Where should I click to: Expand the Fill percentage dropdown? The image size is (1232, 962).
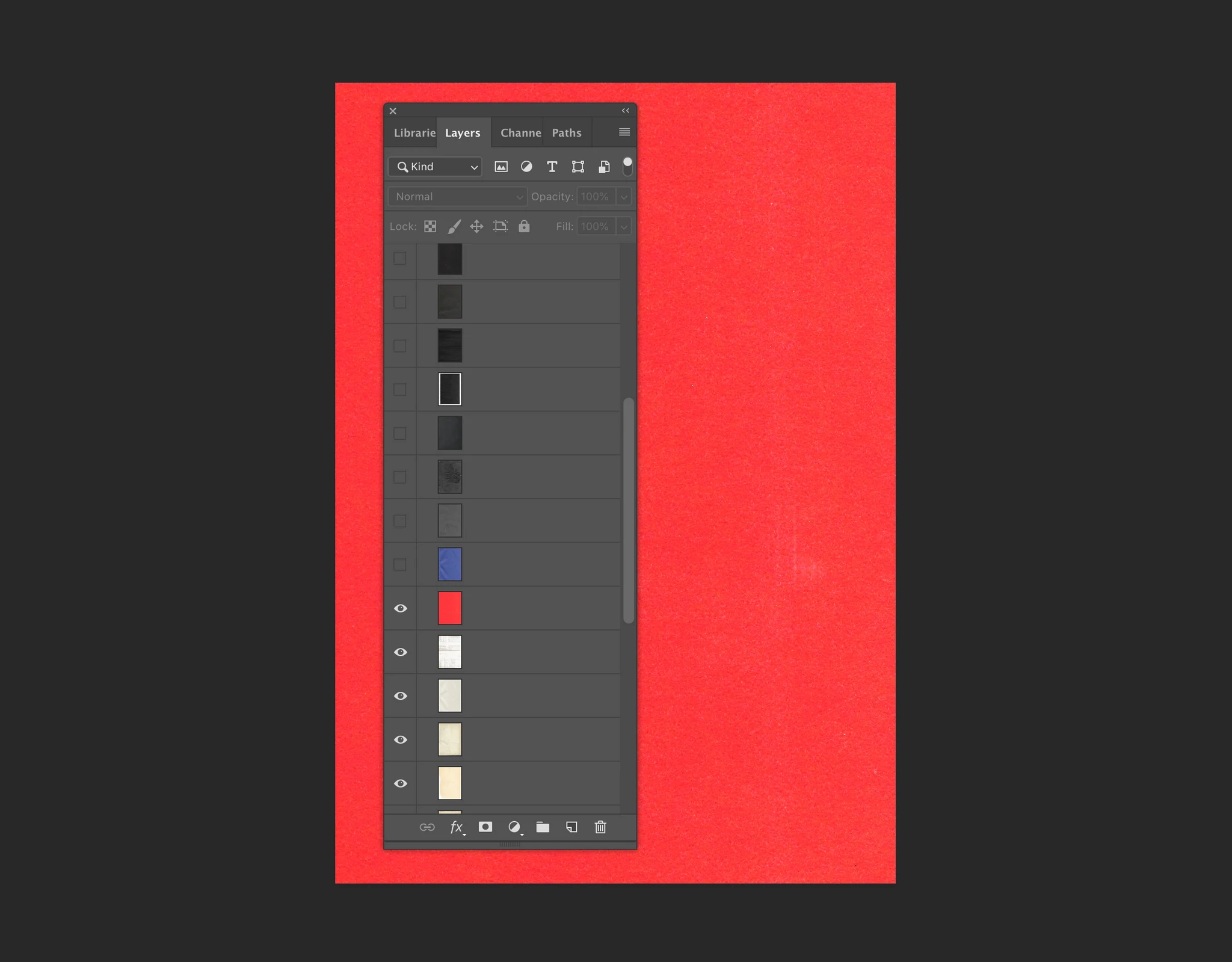click(x=624, y=226)
